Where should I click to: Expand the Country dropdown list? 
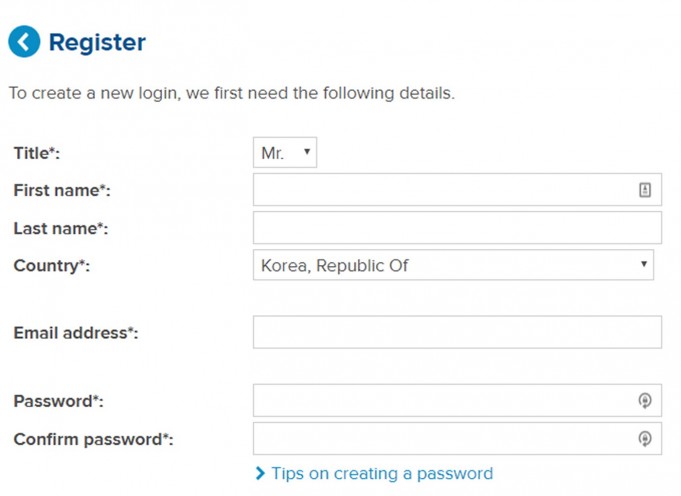click(453, 265)
